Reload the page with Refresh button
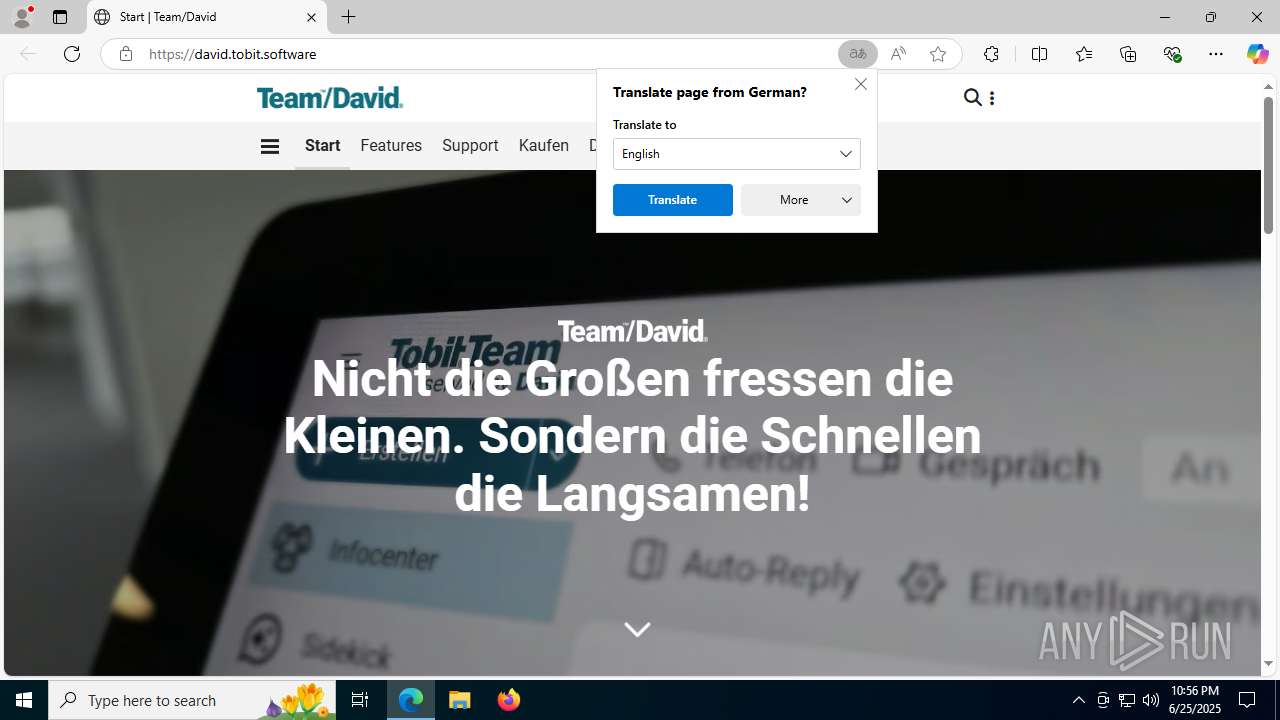Image resolution: width=1280 pixels, height=720 pixels. coord(72,54)
